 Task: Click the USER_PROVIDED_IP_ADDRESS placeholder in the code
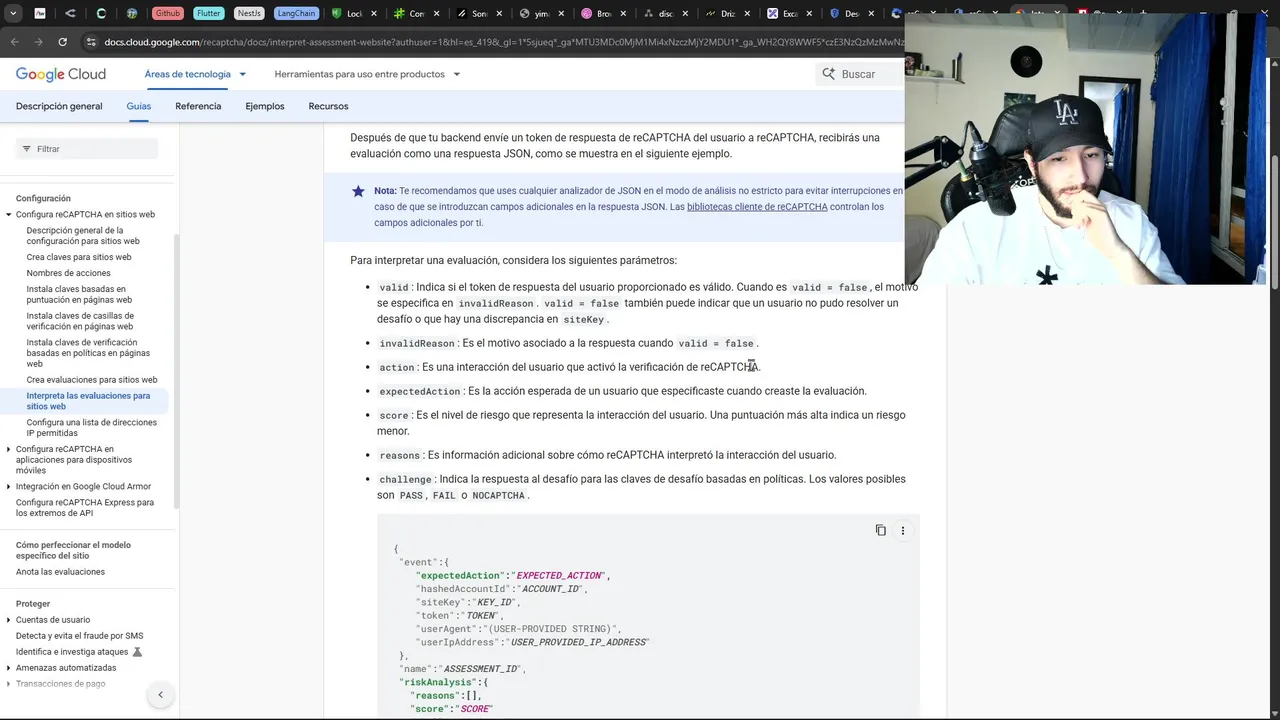tap(579, 642)
